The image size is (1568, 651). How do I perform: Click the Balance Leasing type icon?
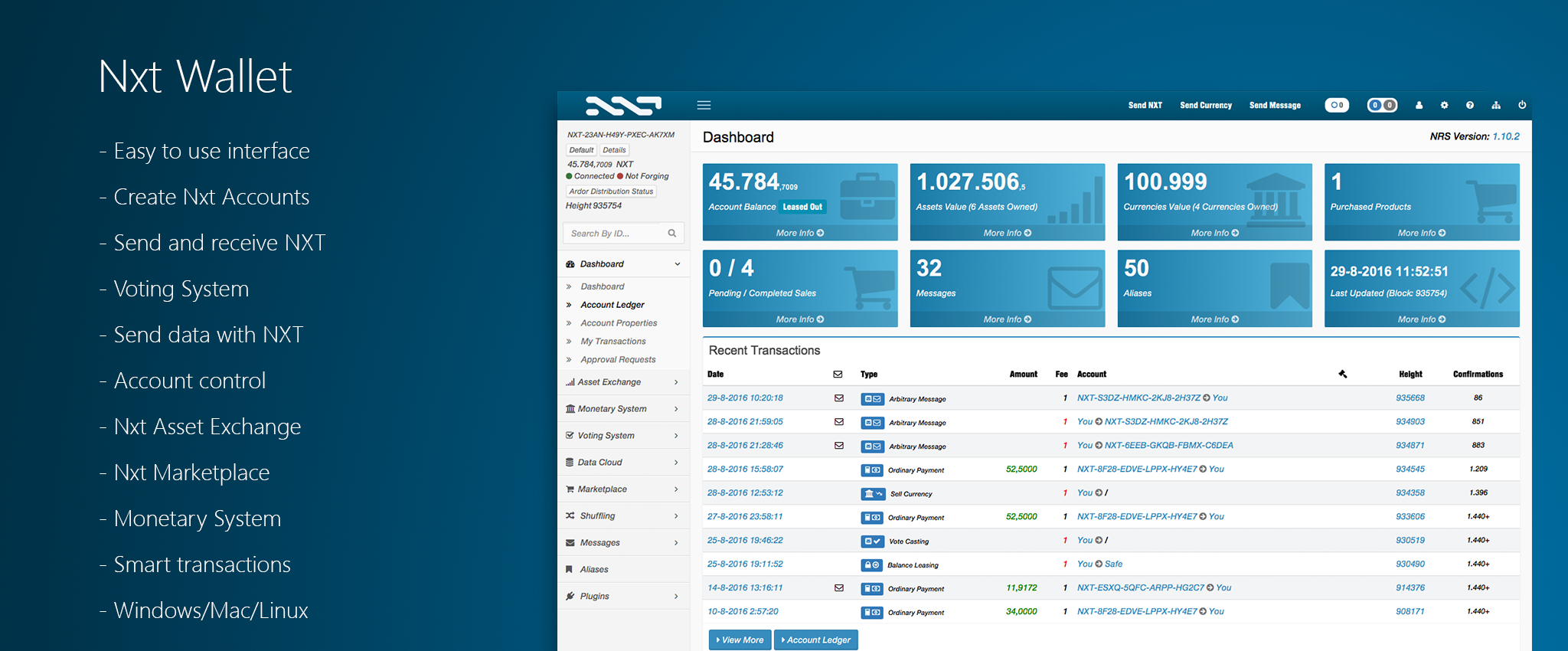click(872, 564)
